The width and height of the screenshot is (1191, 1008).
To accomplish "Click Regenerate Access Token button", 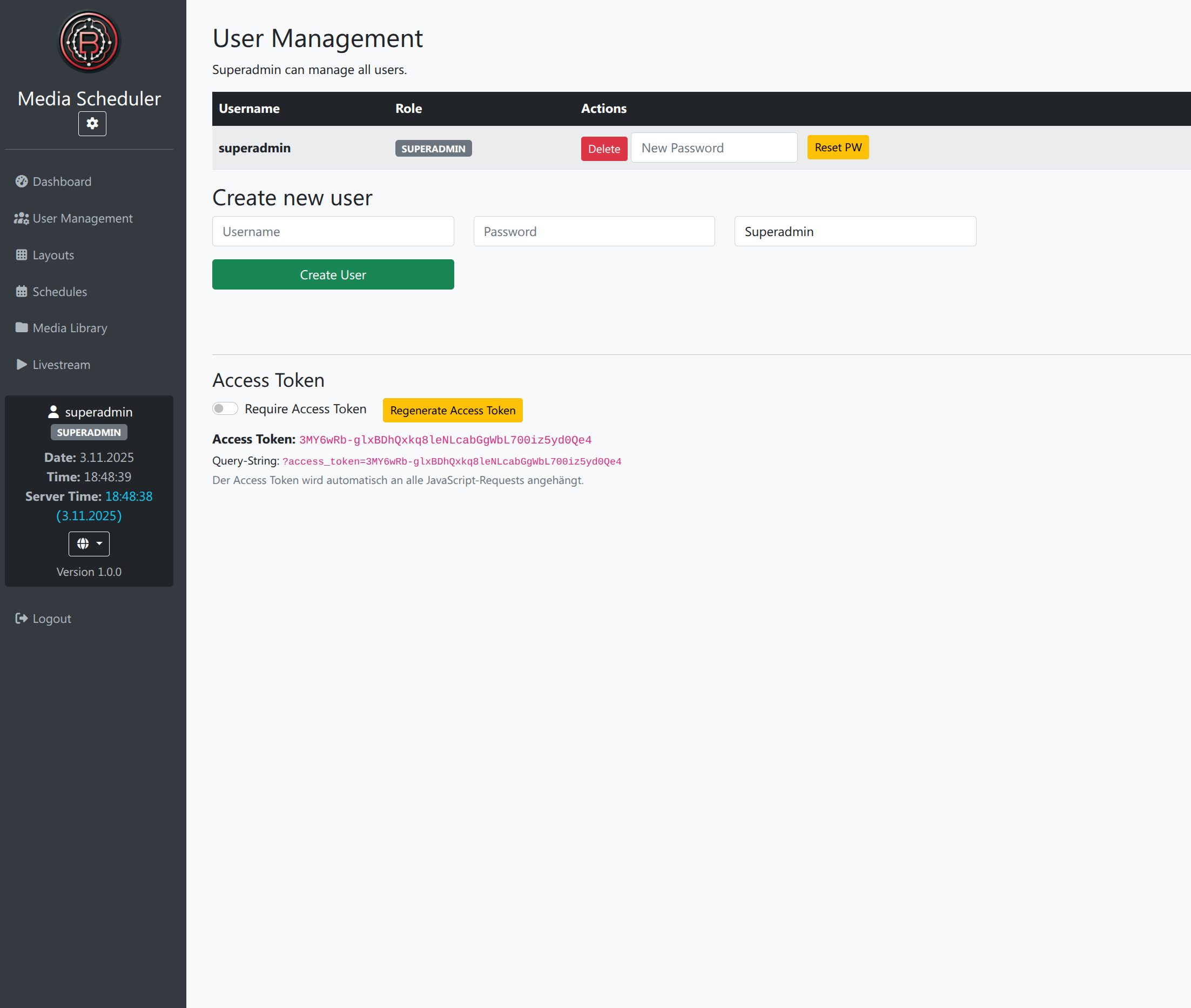I will coord(453,411).
